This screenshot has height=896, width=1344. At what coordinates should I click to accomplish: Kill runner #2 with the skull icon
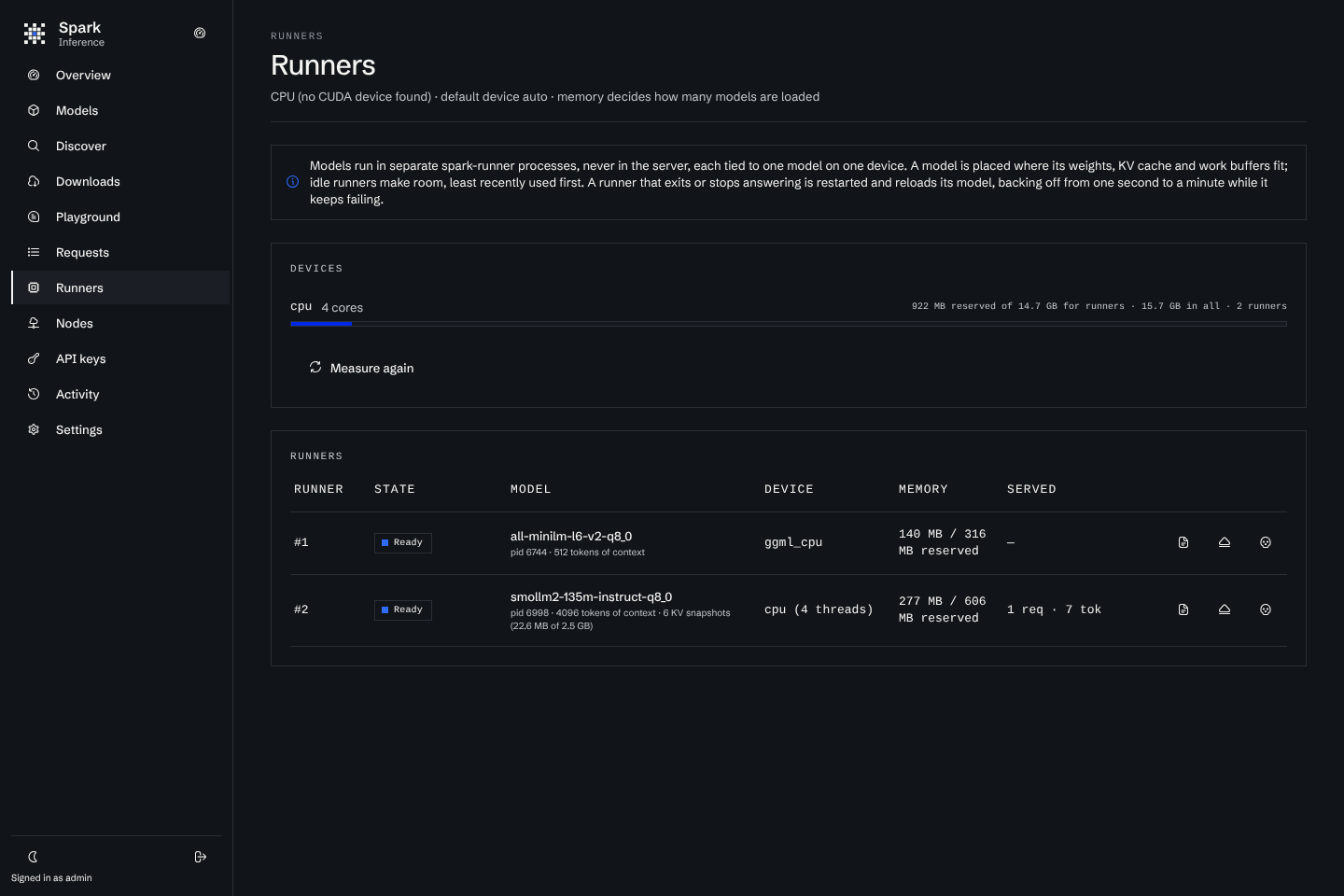pyautogui.click(x=1266, y=609)
